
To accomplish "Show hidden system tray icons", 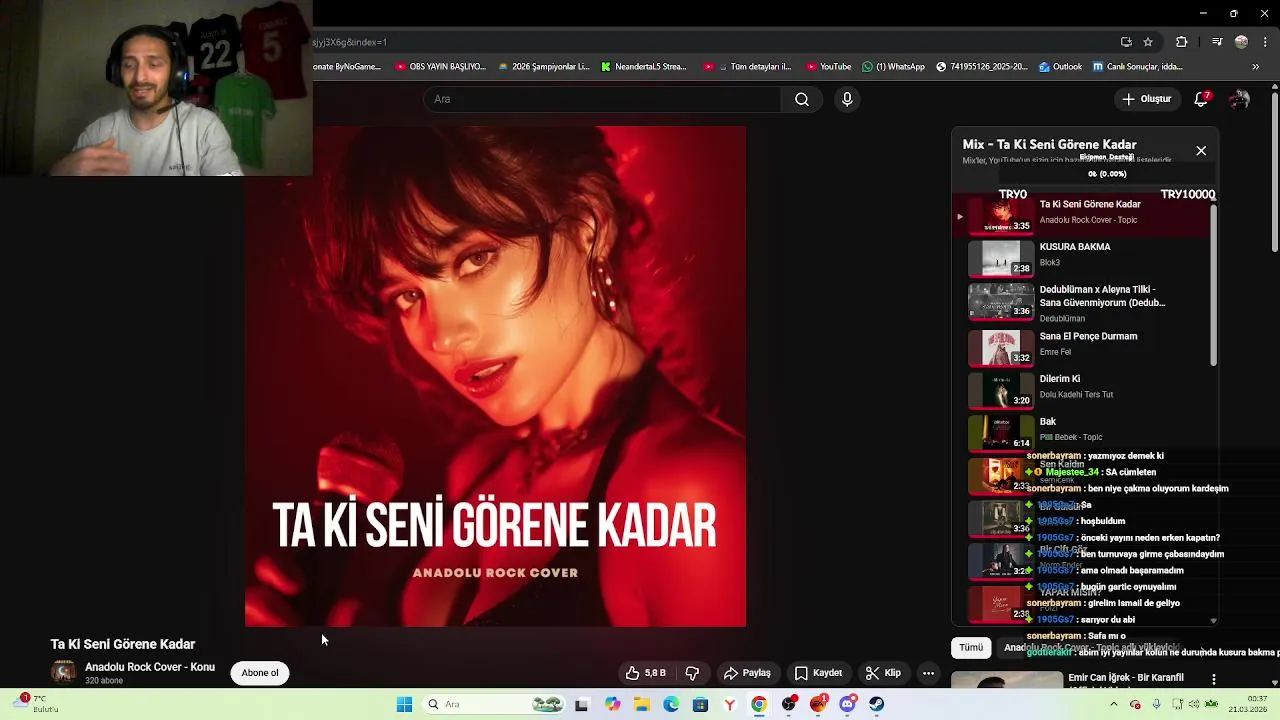I will click(x=1113, y=704).
